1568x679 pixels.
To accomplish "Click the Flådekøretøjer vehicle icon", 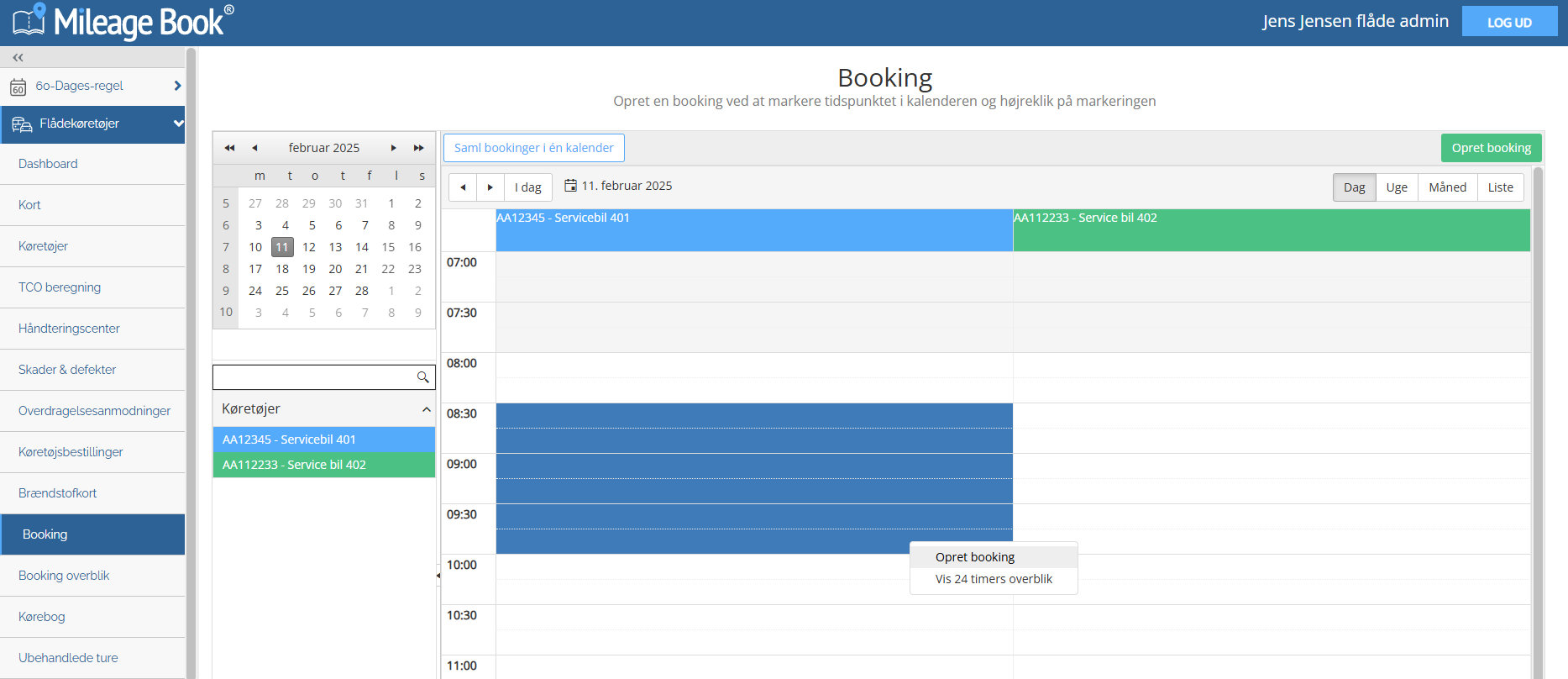I will [x=22, y=124].
